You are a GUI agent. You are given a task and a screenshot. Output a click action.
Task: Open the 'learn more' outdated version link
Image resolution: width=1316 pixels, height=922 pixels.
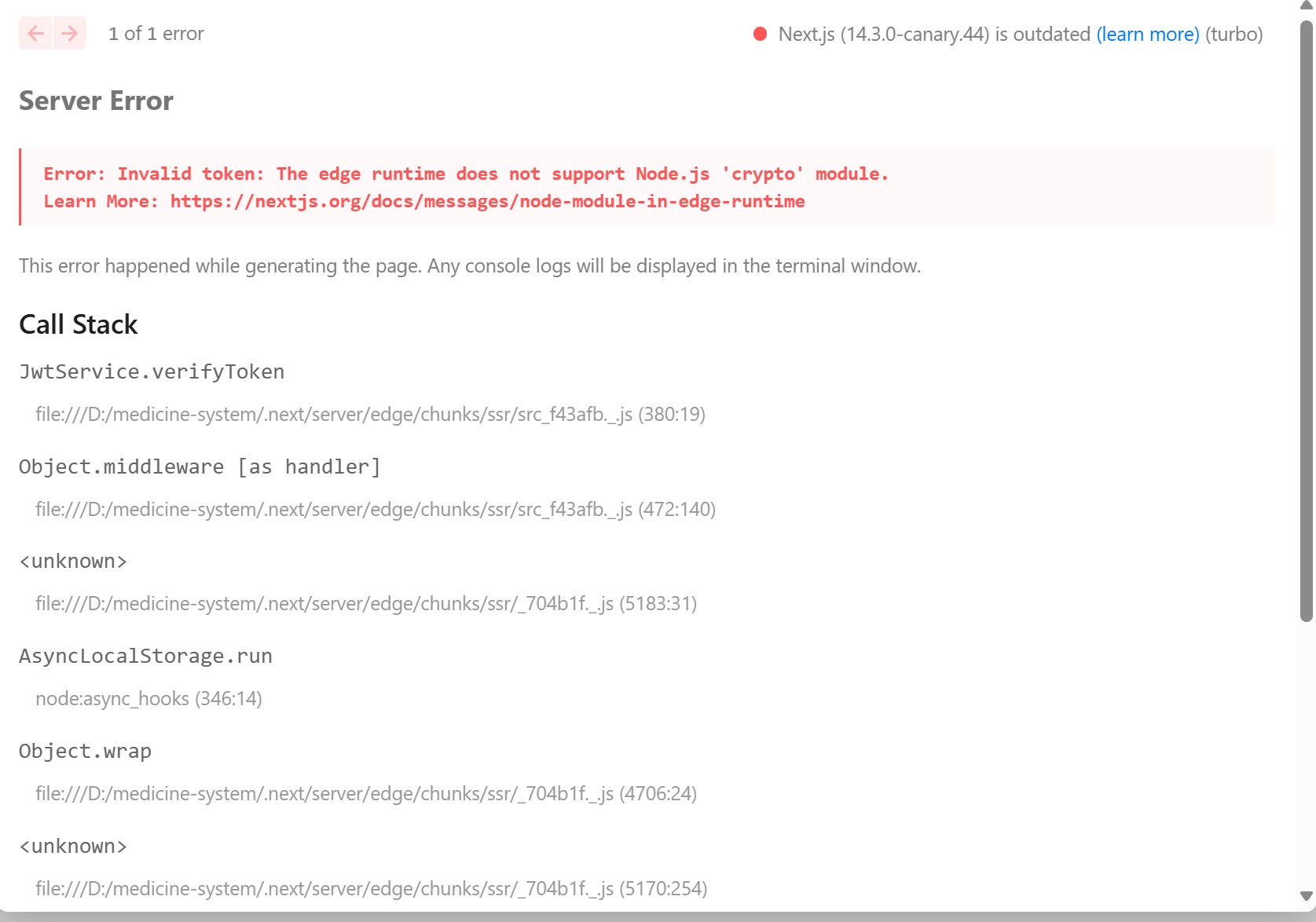1147,34
